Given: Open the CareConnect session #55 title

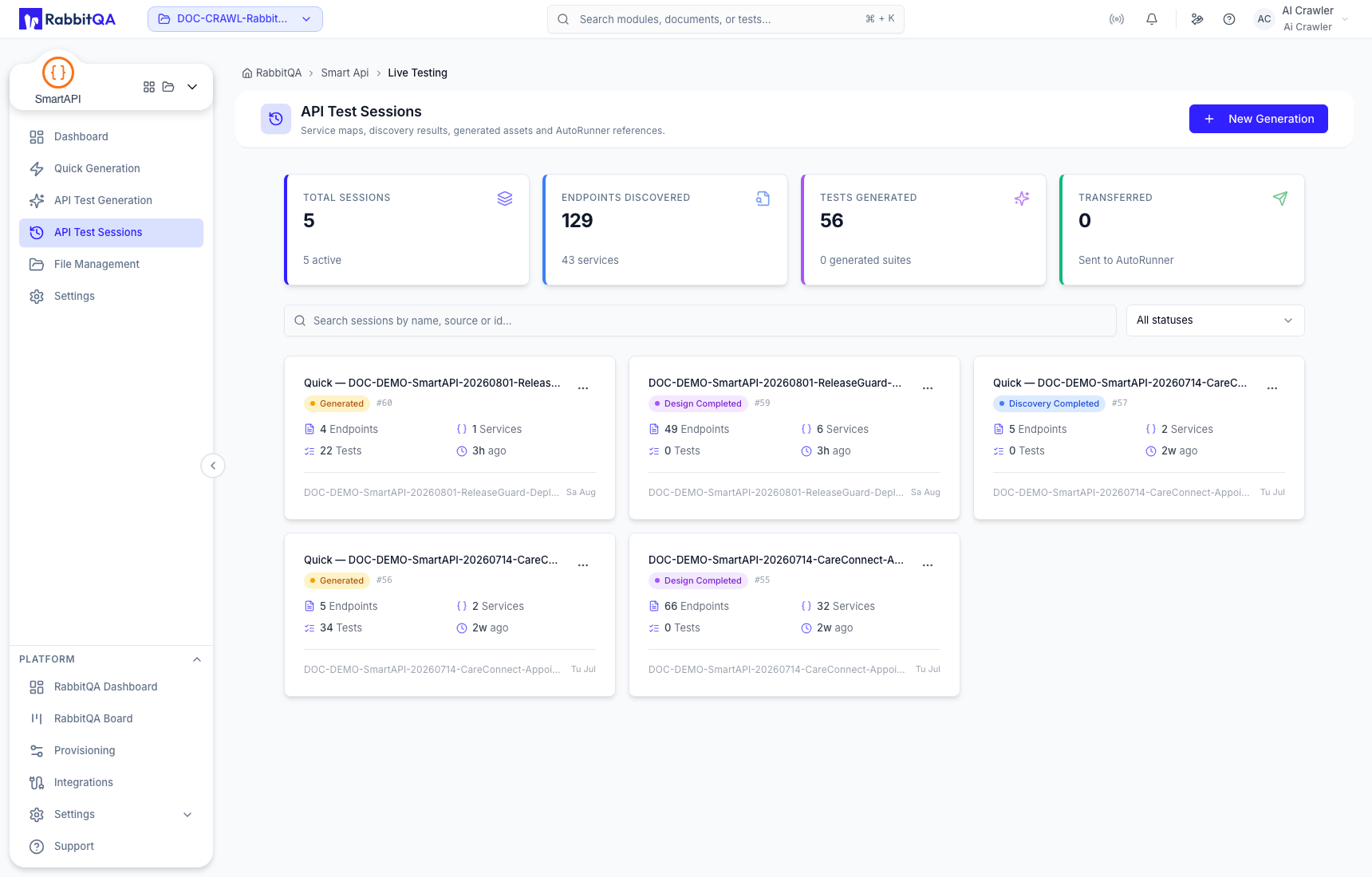Looking at the screenshot, I should coord(776,560).
